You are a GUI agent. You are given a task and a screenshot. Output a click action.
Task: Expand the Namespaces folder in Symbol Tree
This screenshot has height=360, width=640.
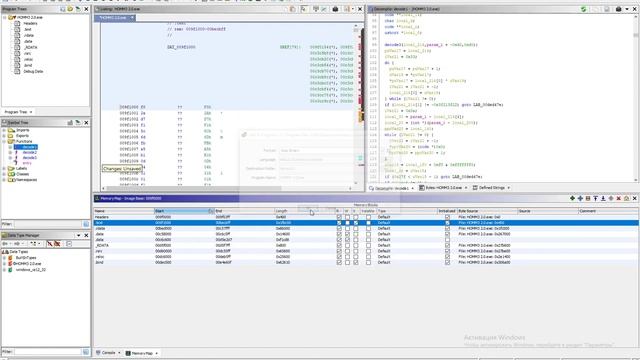click(4, 180)
